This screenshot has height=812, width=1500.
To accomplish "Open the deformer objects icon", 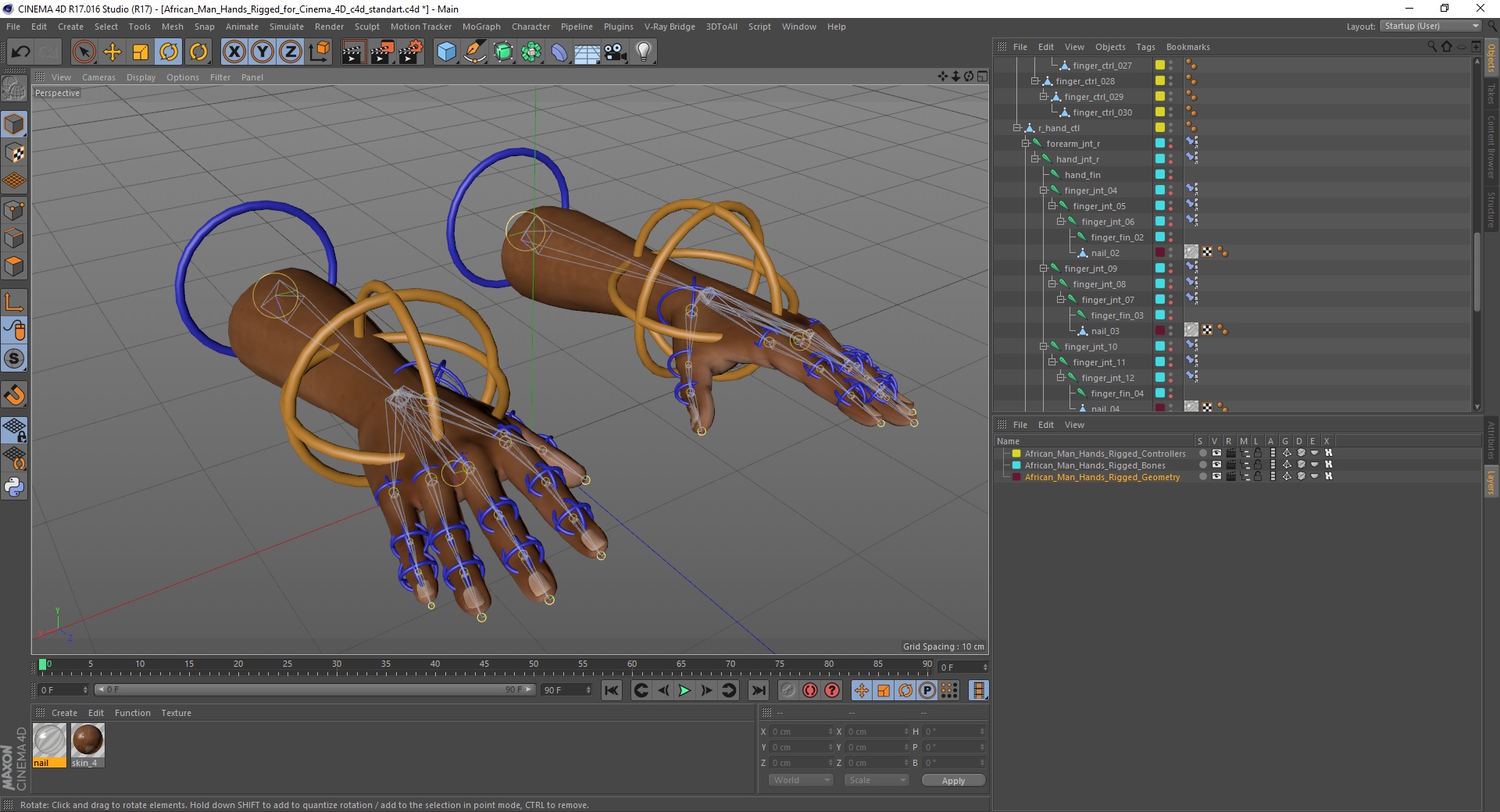I will point(559,52).
